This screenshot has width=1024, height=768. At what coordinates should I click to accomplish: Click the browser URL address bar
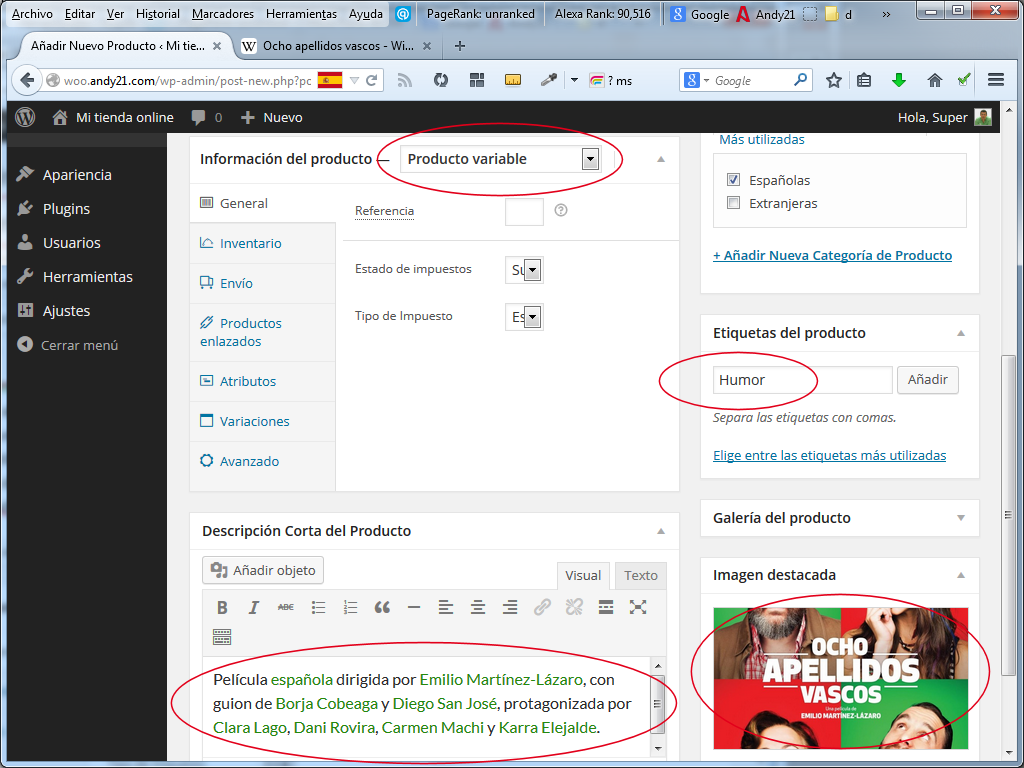coord(186,80)
